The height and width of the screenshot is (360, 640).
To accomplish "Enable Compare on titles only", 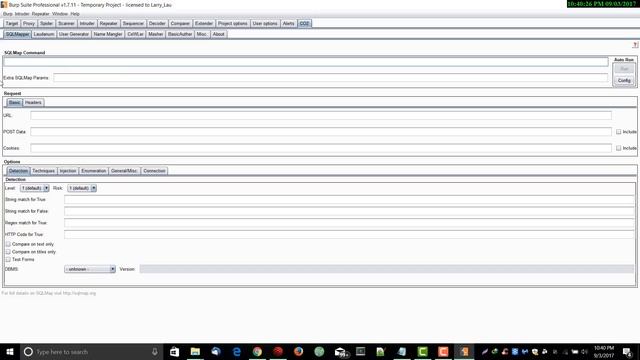I will [x=8, y=251].
